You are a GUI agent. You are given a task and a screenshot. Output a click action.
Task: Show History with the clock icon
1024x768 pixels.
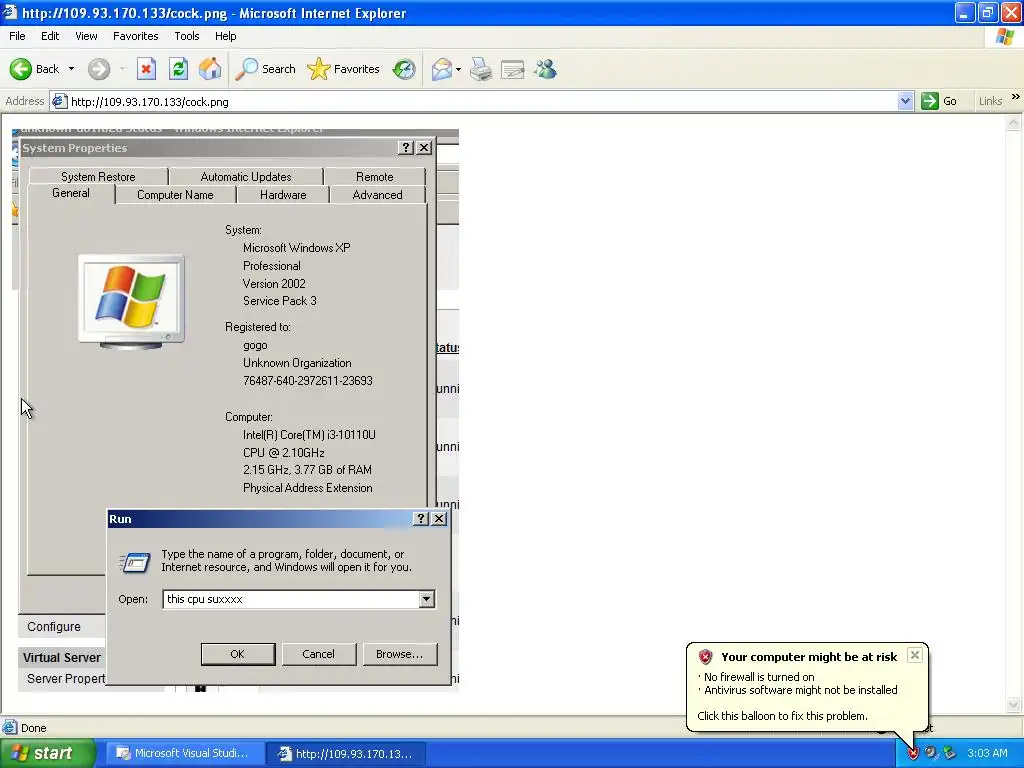[404, 69]
